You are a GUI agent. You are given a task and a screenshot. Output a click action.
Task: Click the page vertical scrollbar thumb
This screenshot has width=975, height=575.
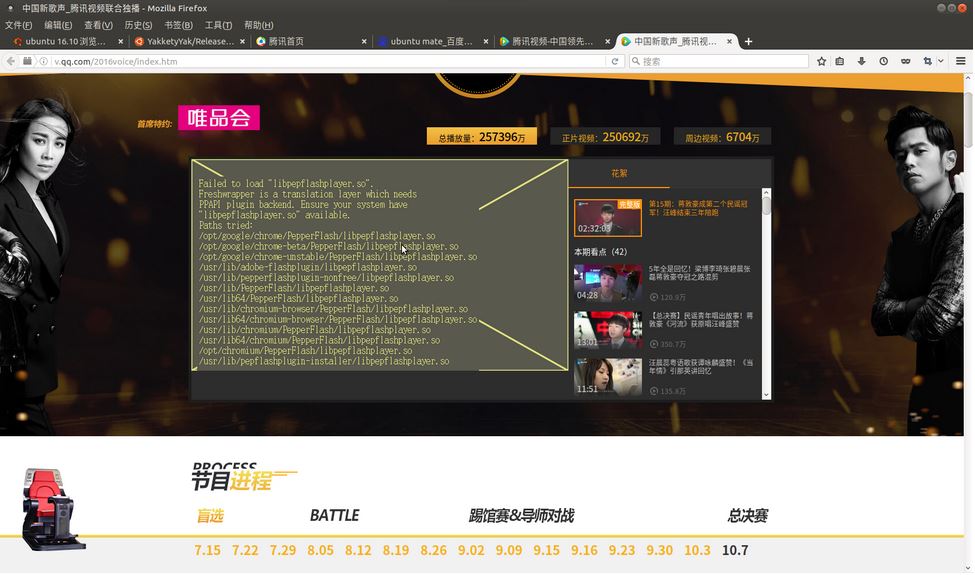(968, 119)
